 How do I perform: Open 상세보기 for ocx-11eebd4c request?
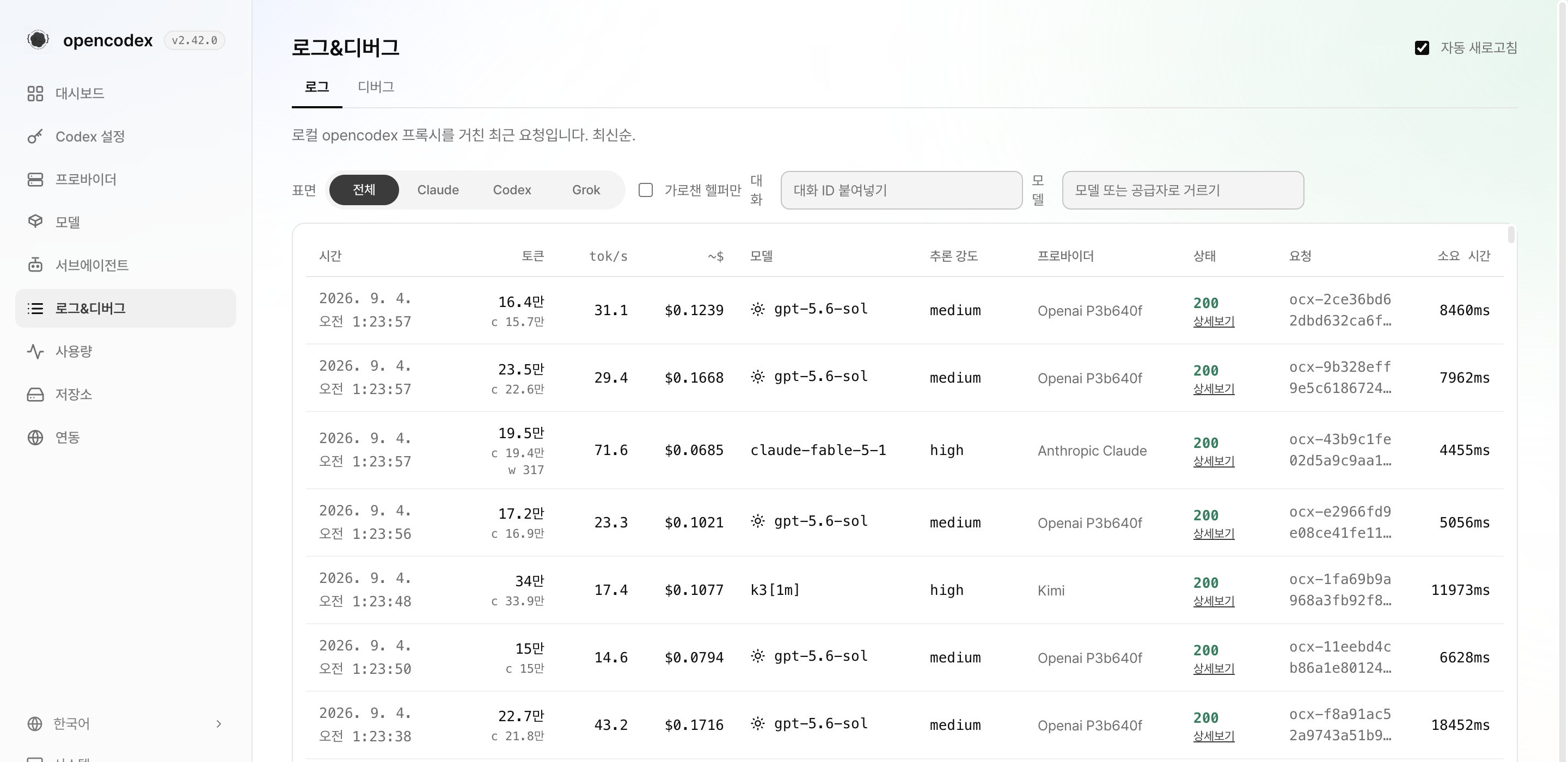[x=1213, y=668]
